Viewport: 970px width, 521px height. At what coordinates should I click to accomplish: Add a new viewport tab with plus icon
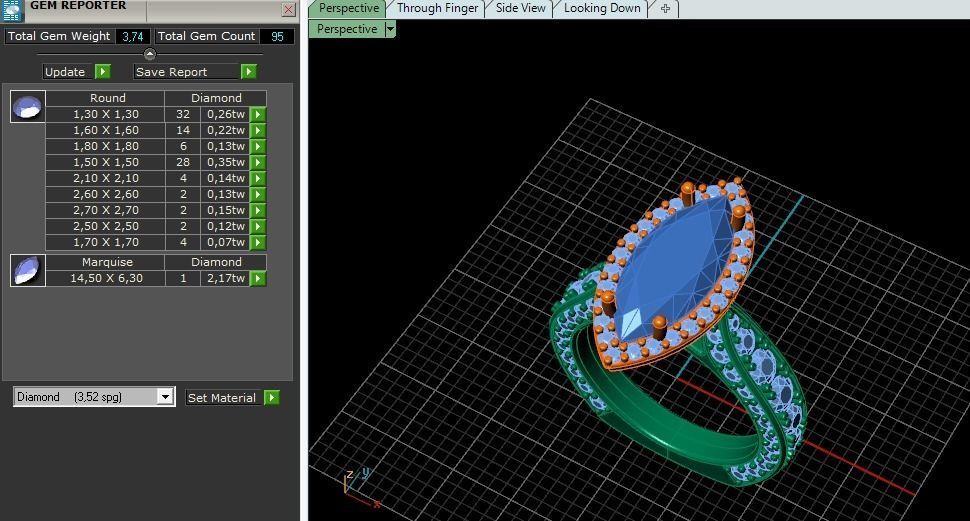[665, 9]
